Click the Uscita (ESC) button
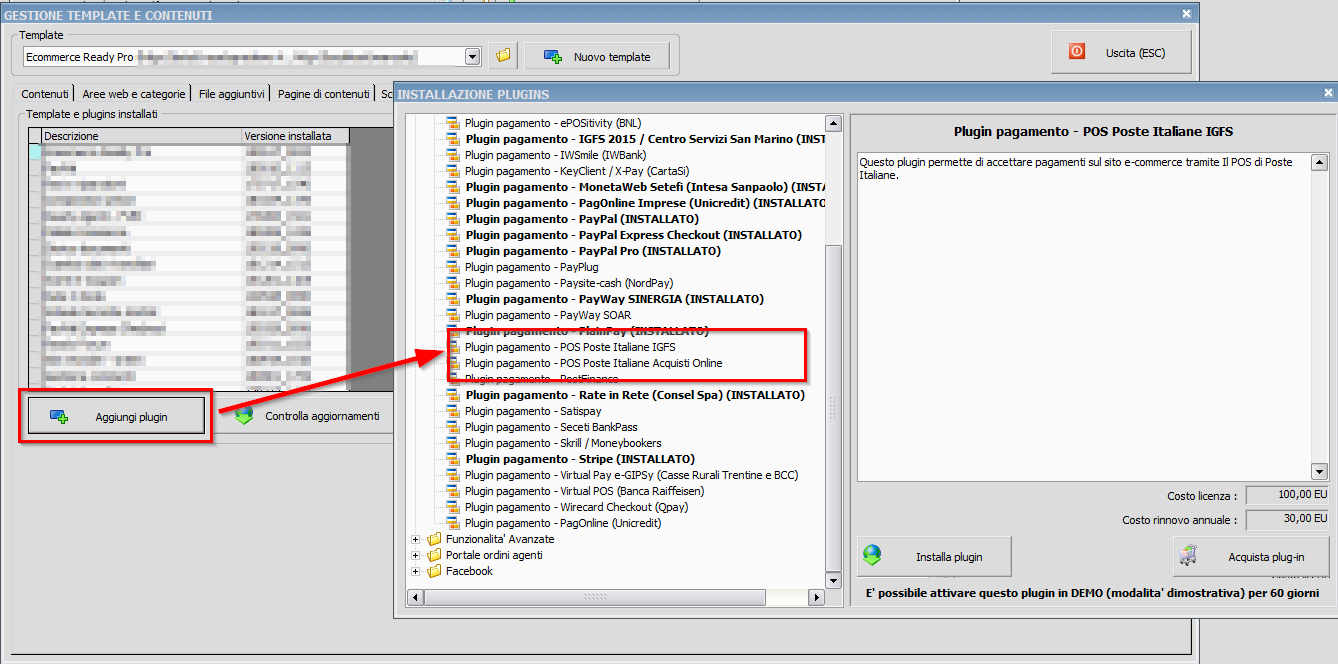 (x=1121, y=52)
